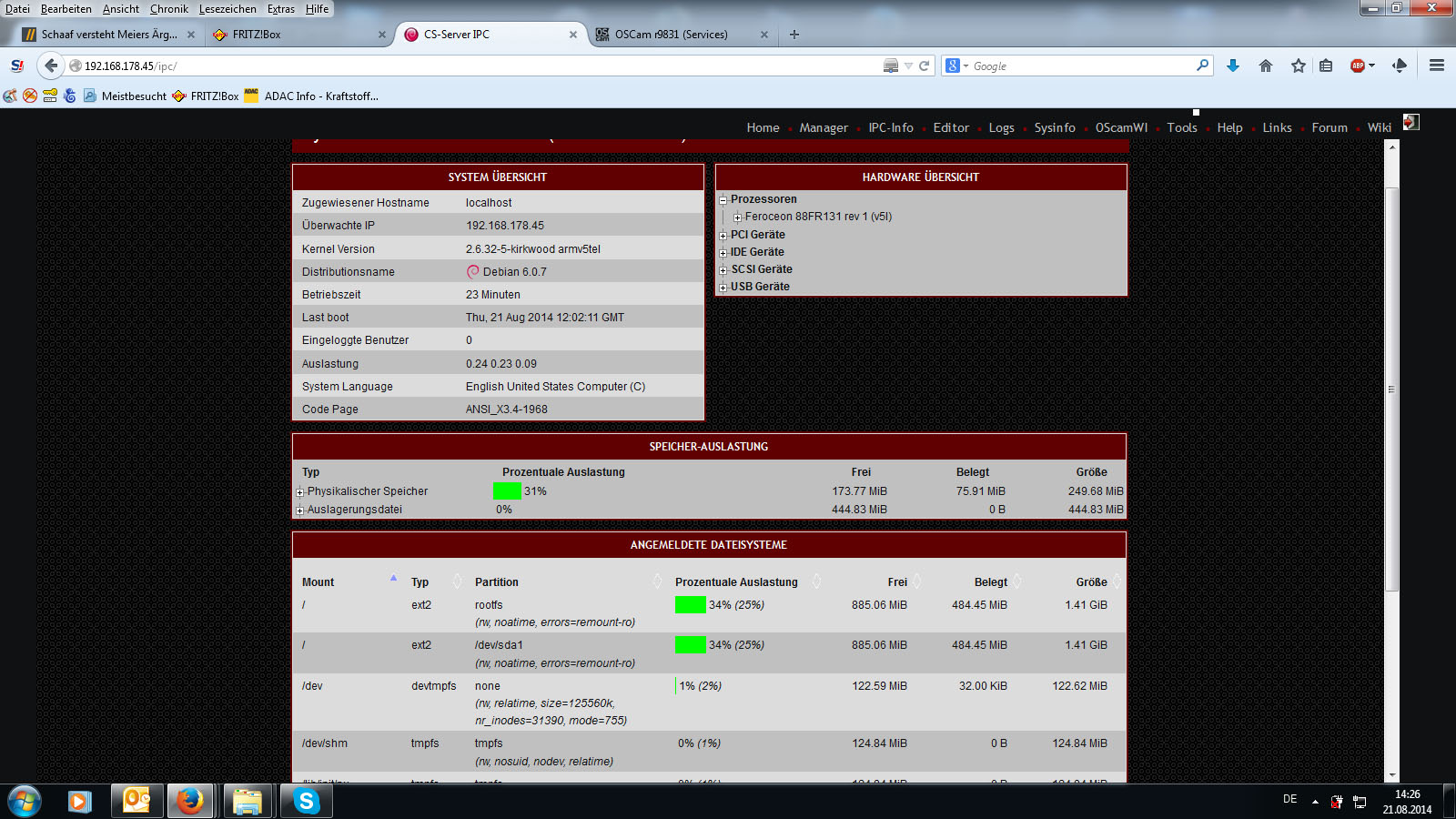Click the bookmark star icon
The width and height of the screenshot is (1456, 819).
click(x=1299, y=66)
